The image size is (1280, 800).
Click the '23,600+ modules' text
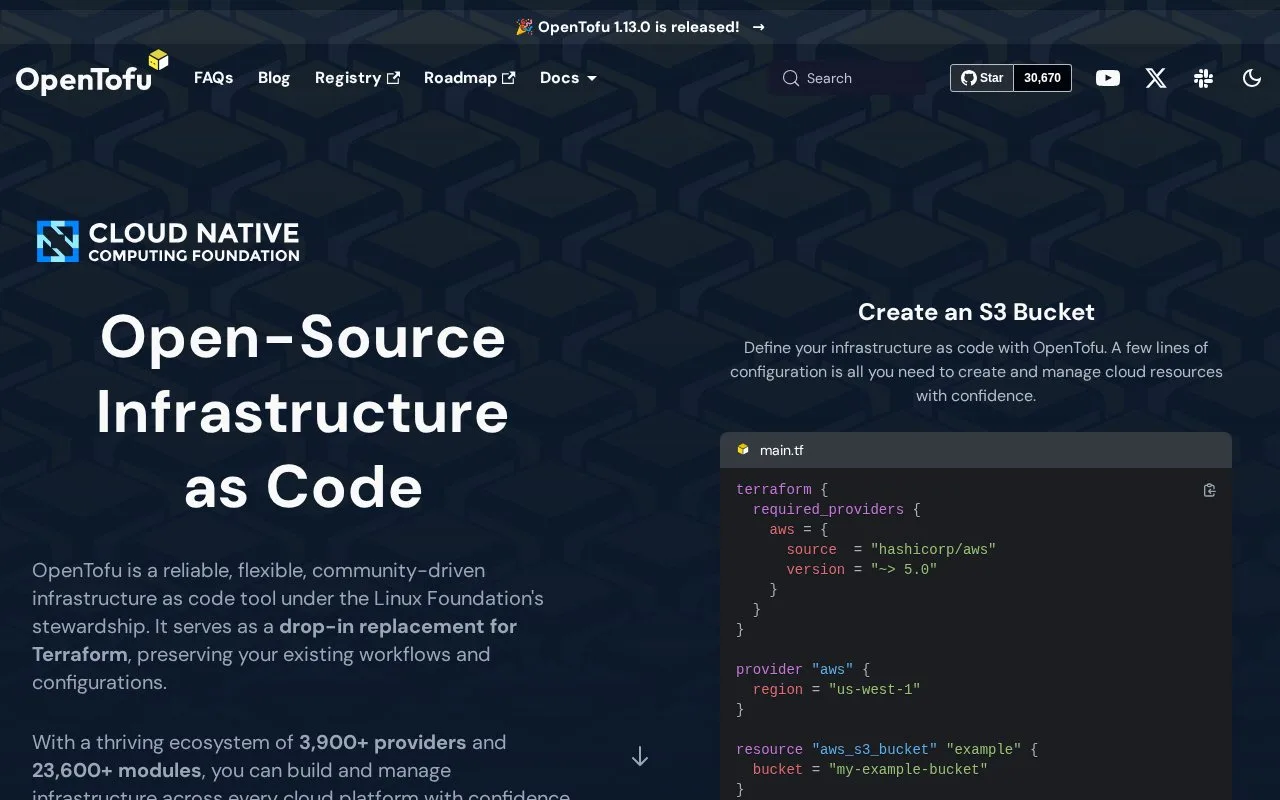tap(117, 770)
